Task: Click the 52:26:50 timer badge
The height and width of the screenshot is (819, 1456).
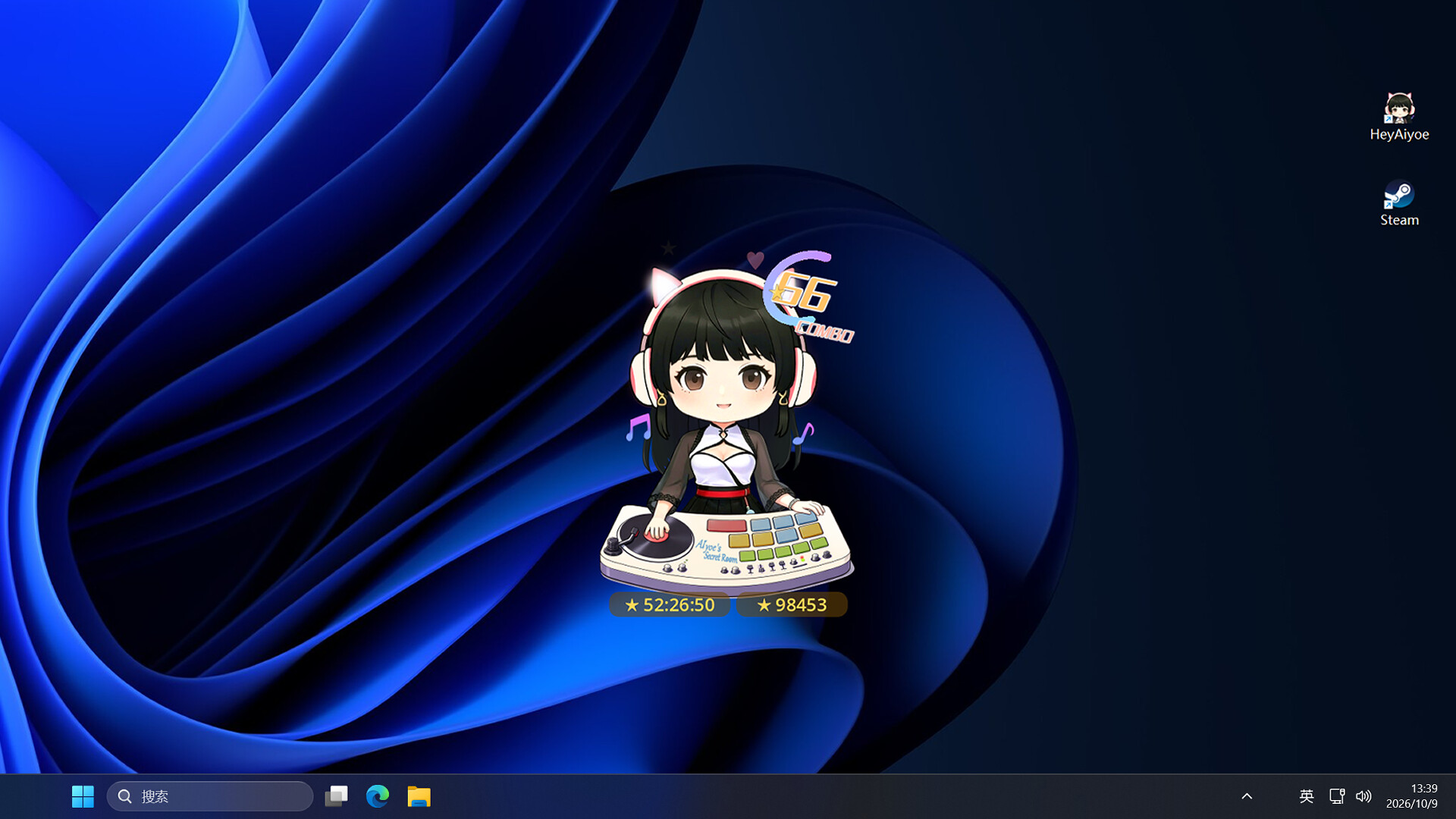Action: [670, 604]
